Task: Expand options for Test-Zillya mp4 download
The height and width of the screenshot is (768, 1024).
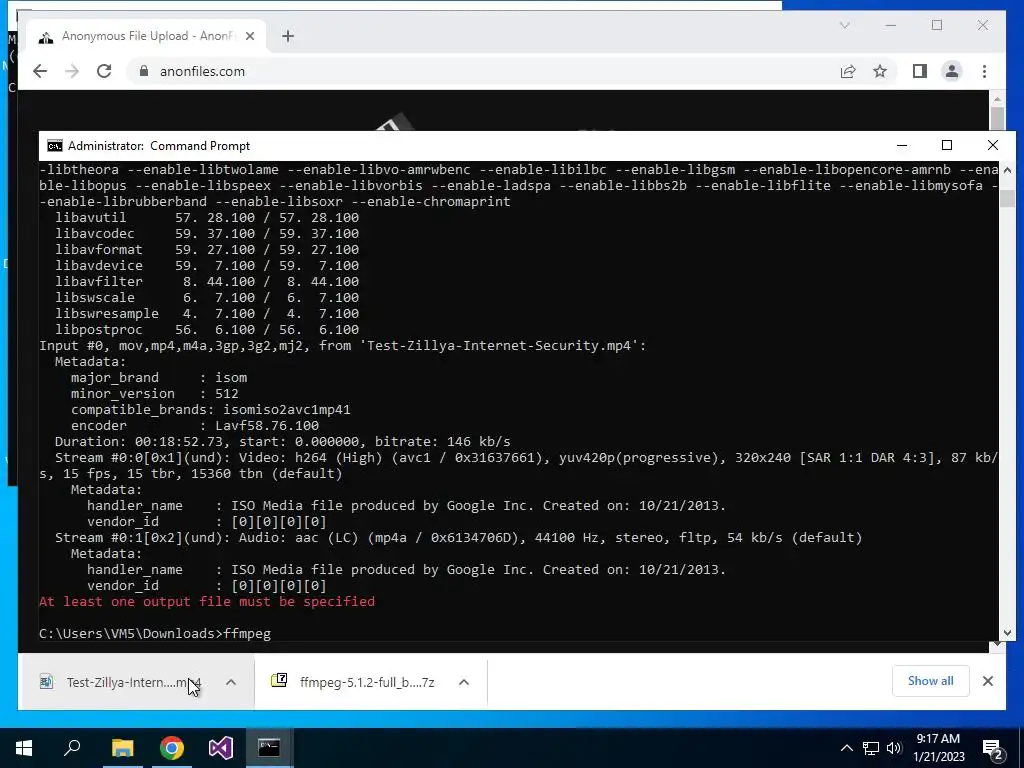Action: [x=231, y=682]
